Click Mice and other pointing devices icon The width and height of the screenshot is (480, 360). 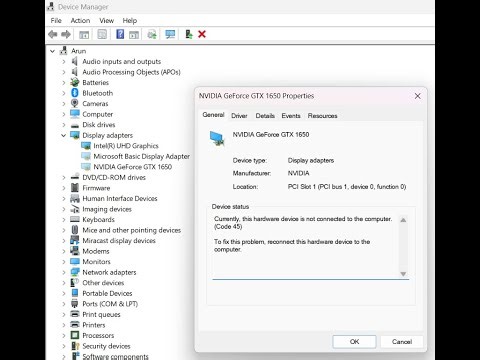coord(75,230)
